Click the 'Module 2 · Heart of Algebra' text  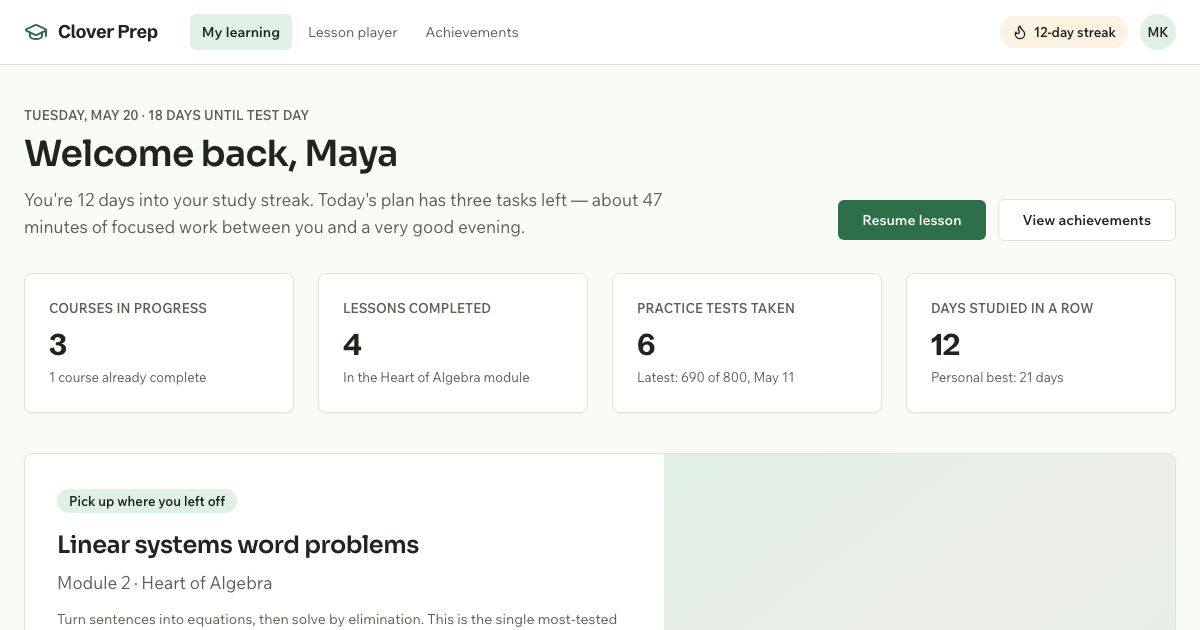click(x=165, y=583)
